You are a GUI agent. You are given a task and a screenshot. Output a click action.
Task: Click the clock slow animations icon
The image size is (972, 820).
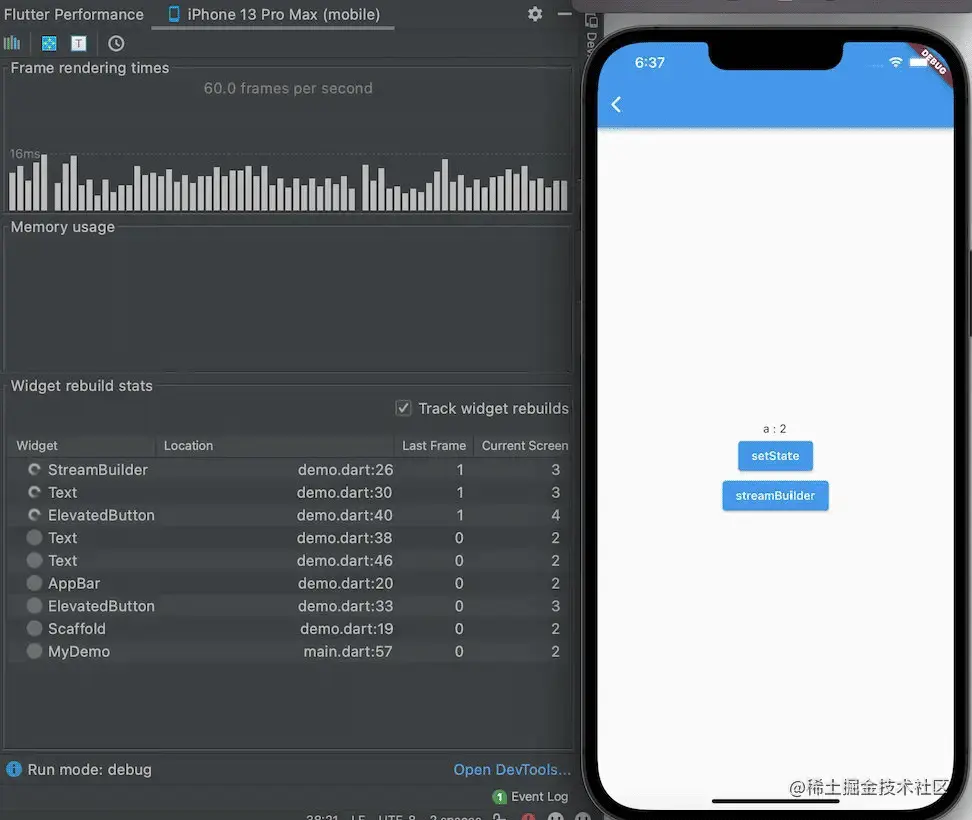click(x=116, y=43)
